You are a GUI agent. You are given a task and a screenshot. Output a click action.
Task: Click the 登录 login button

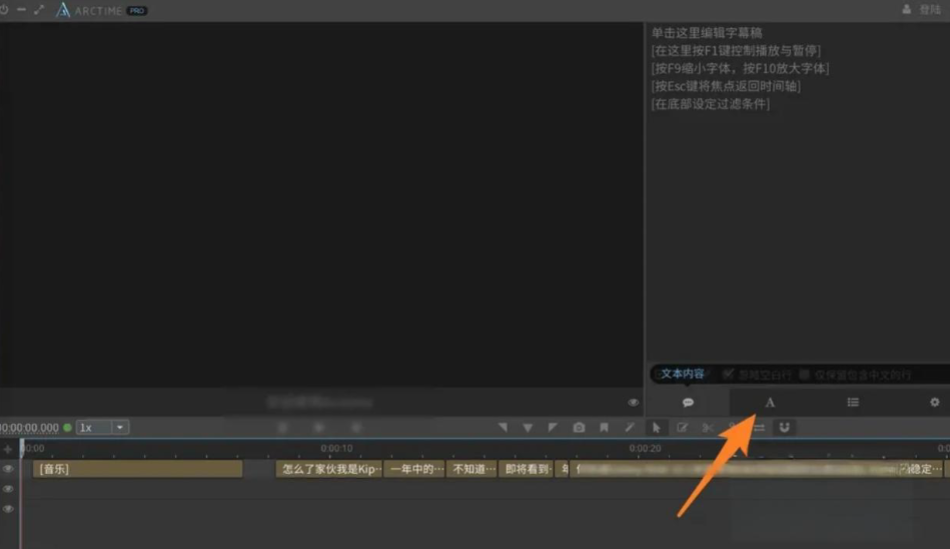pos(923,9)
